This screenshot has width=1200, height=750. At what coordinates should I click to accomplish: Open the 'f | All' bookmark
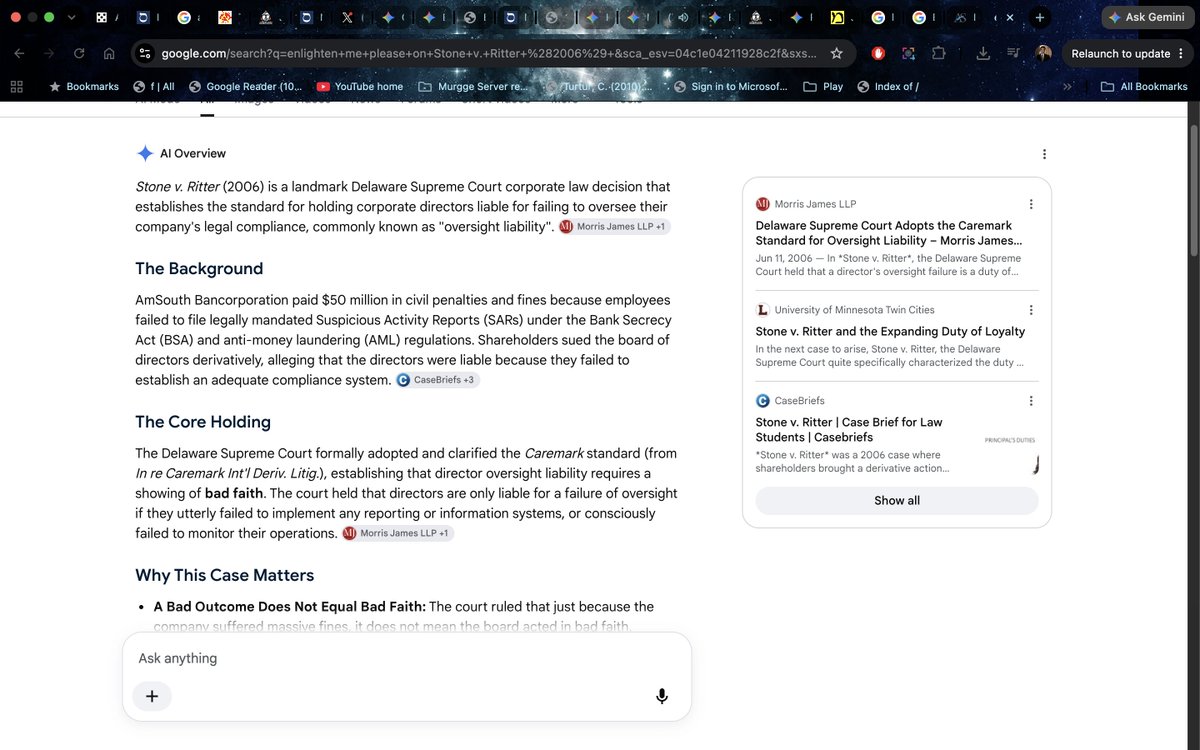click(x=155, y=87)
